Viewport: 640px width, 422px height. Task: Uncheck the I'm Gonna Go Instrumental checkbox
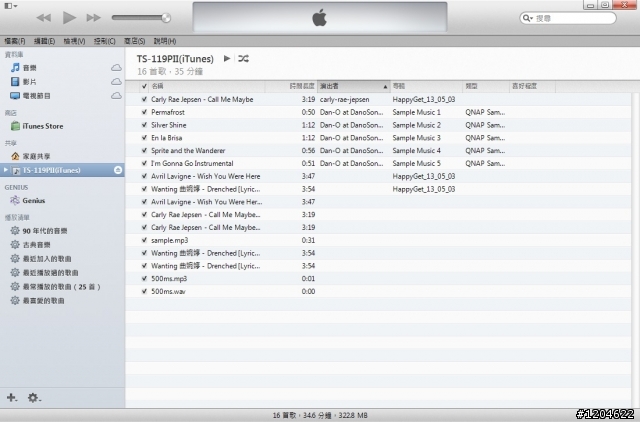point(144,163)
